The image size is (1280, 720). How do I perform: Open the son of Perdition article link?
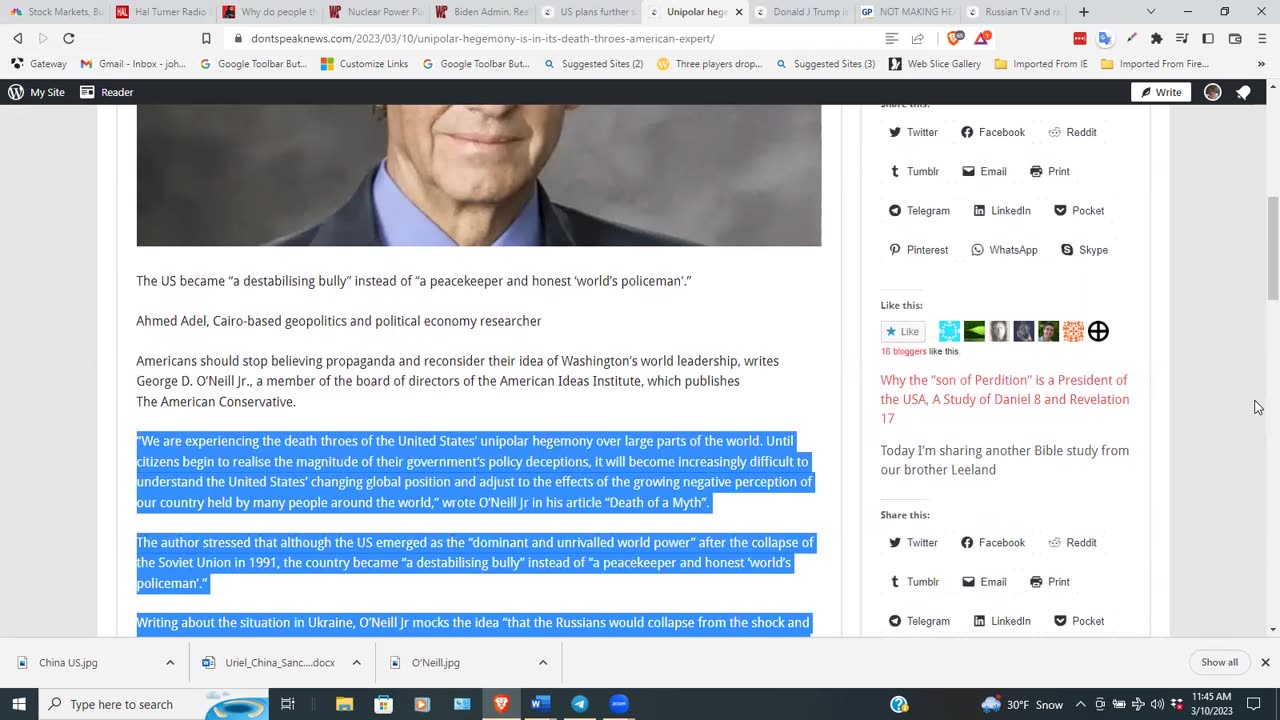(1005, 399)
